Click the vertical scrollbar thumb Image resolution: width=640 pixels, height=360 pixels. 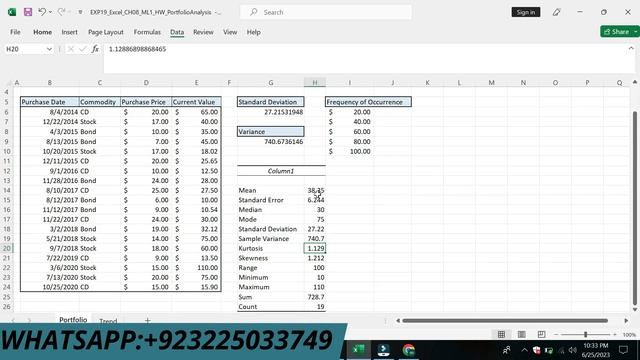tap(635, 208)
